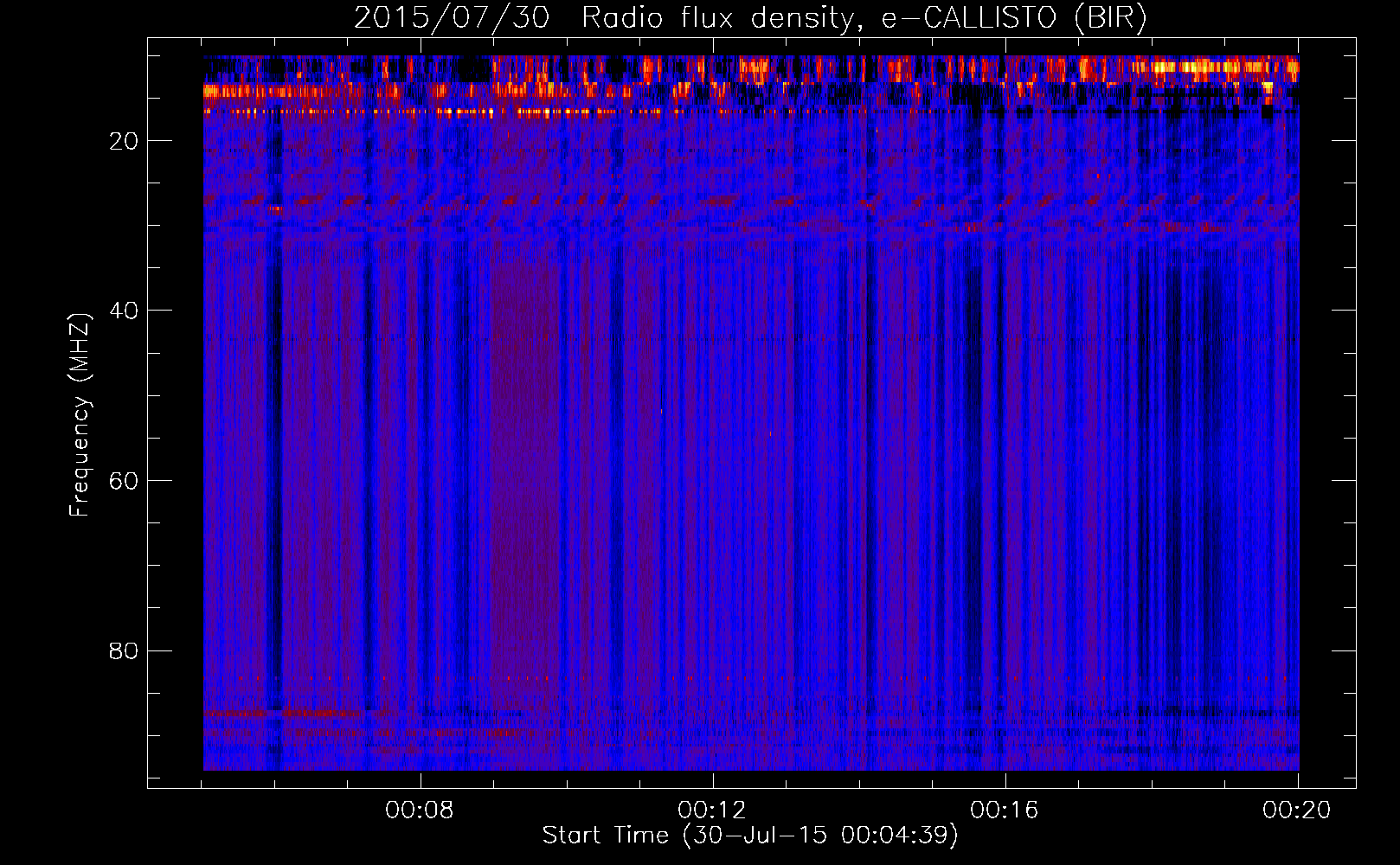1400x865 pixels.
Task: Click the time tick label "00:12"
Action: [713, 811]
